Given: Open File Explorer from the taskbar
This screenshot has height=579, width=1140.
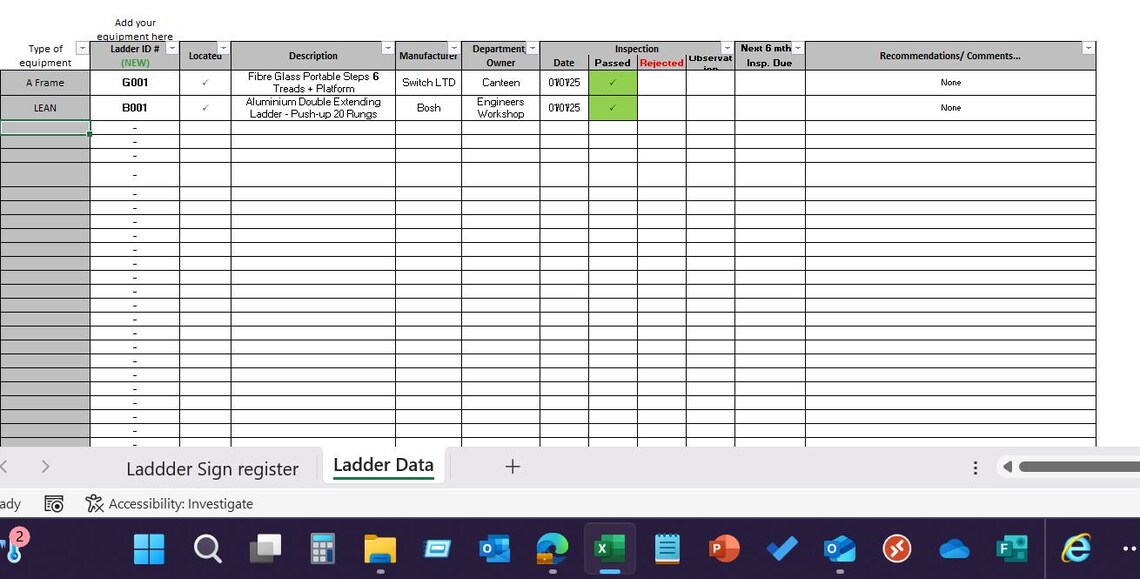Looking at the screenshot, I should click(x=380, y=548).
